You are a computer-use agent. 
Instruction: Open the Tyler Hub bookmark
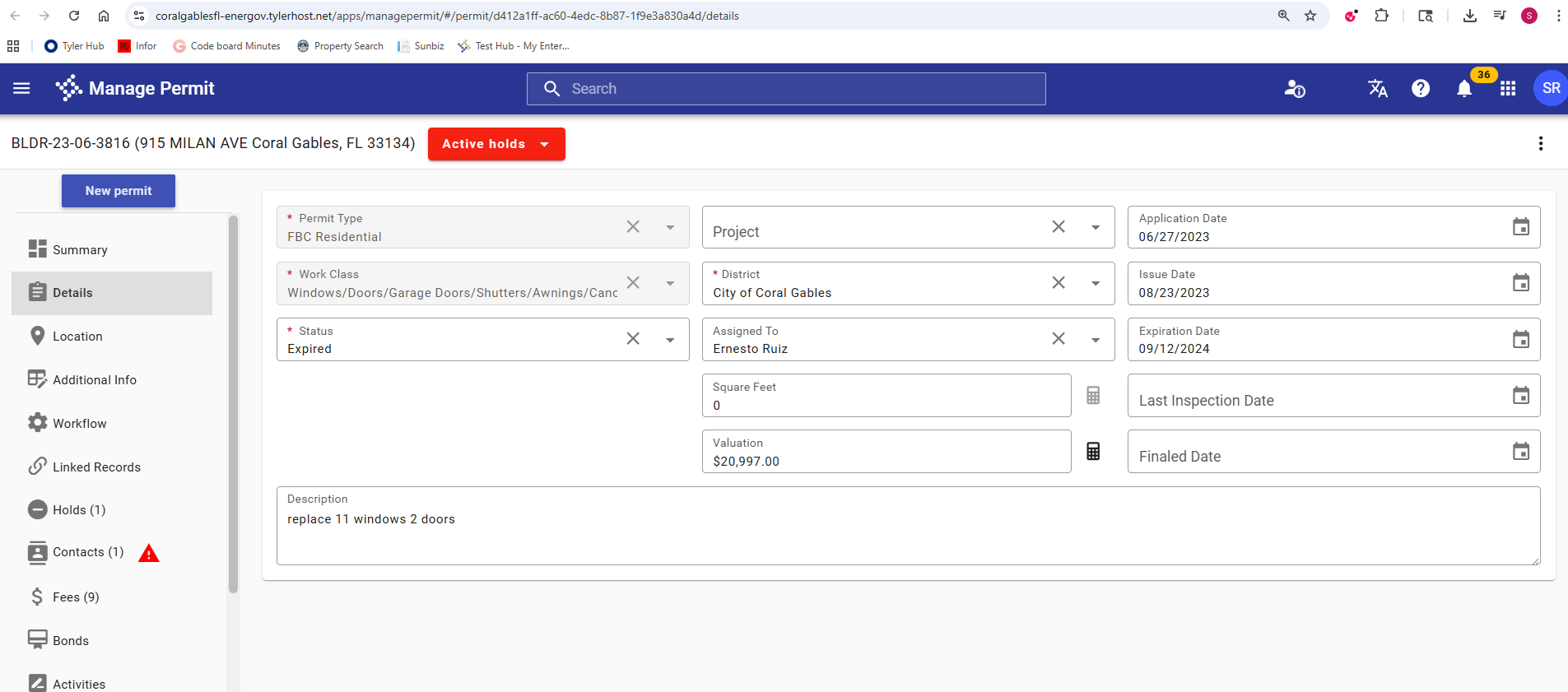point(75,46)
